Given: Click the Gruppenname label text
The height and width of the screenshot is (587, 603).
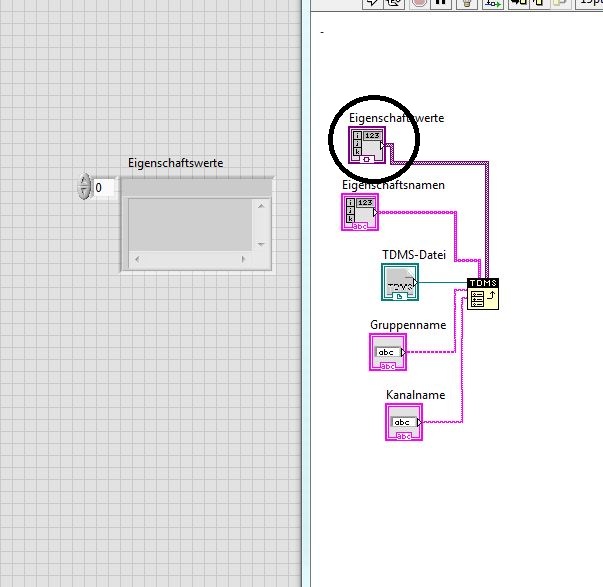Looking at the screenshot, I should 408,325.
